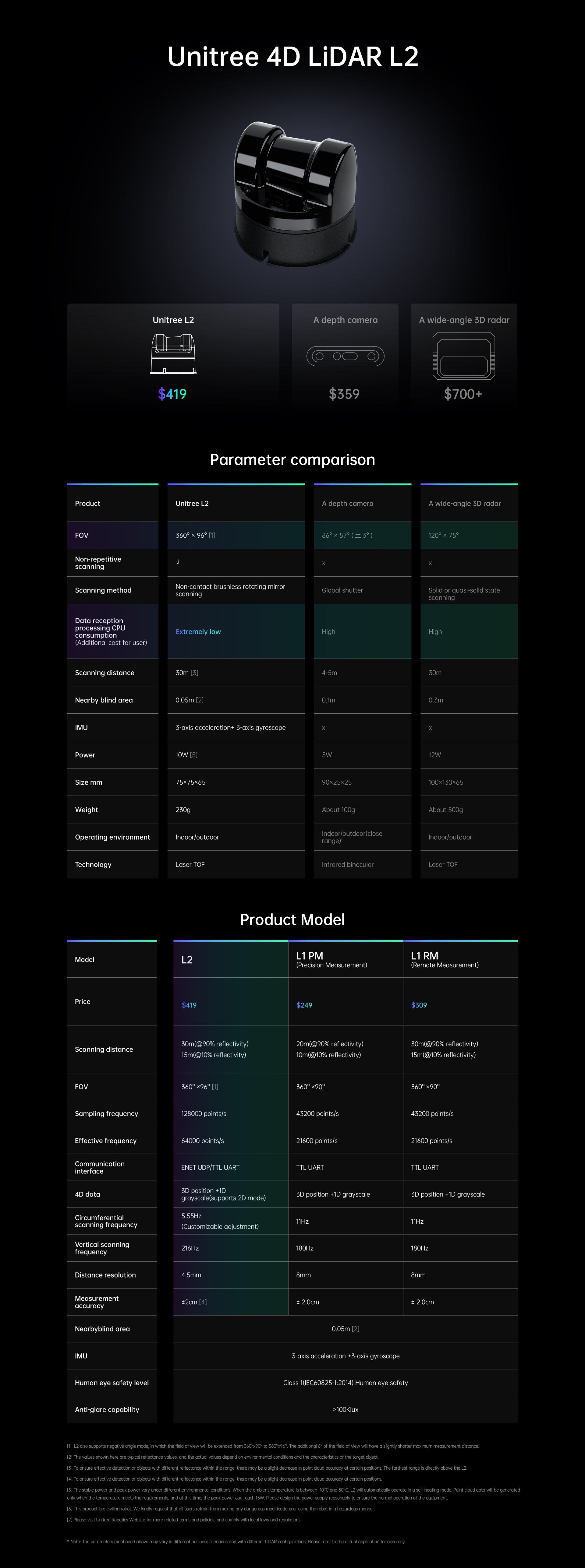Screen dimensions: 585x1568
Task: Click the depth camera outline icon
Action: (x=346, y=356)
